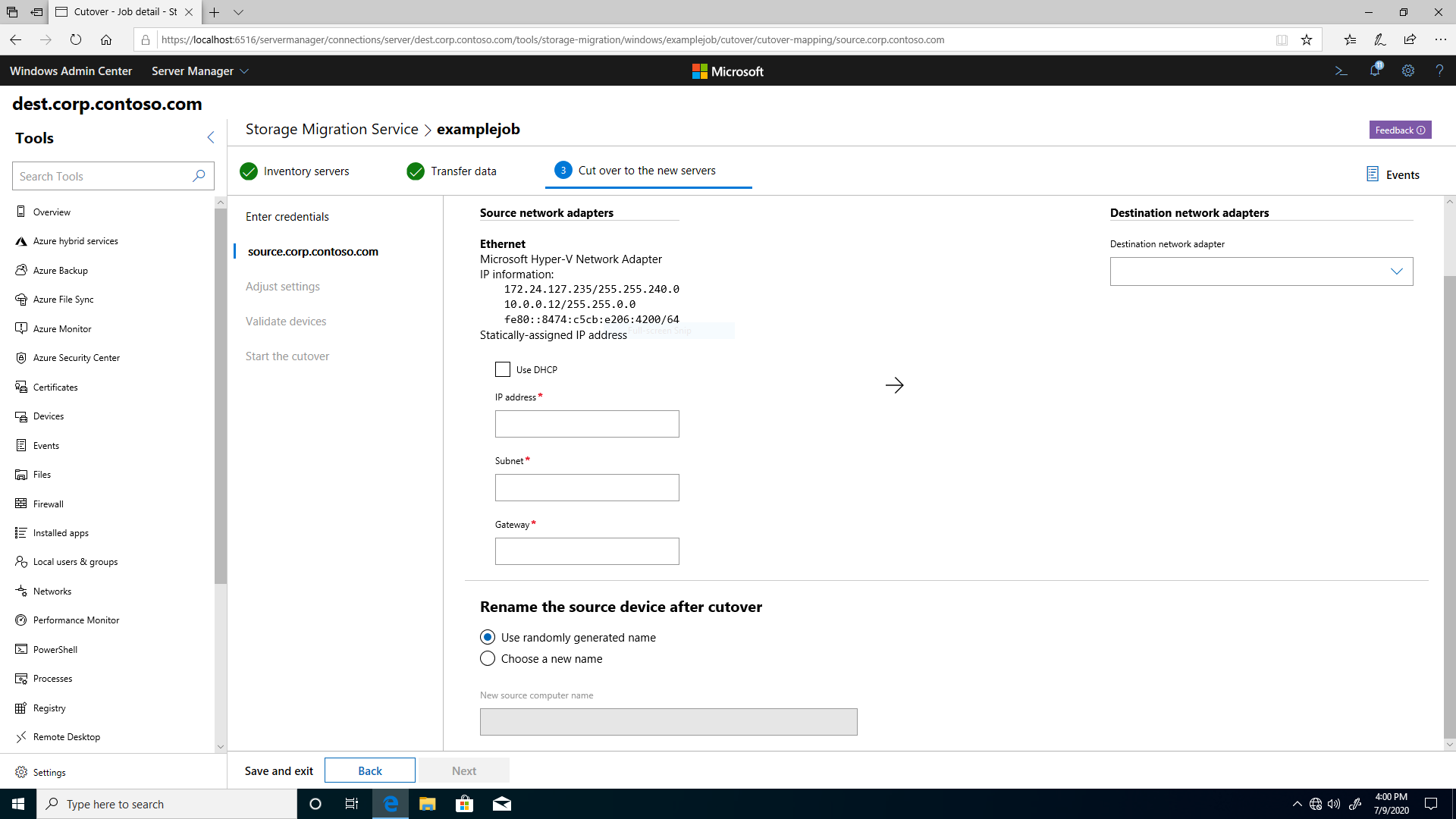Click the Adjust settings menu item
The height and width of the screenshot is (819, 1456).
283,286
